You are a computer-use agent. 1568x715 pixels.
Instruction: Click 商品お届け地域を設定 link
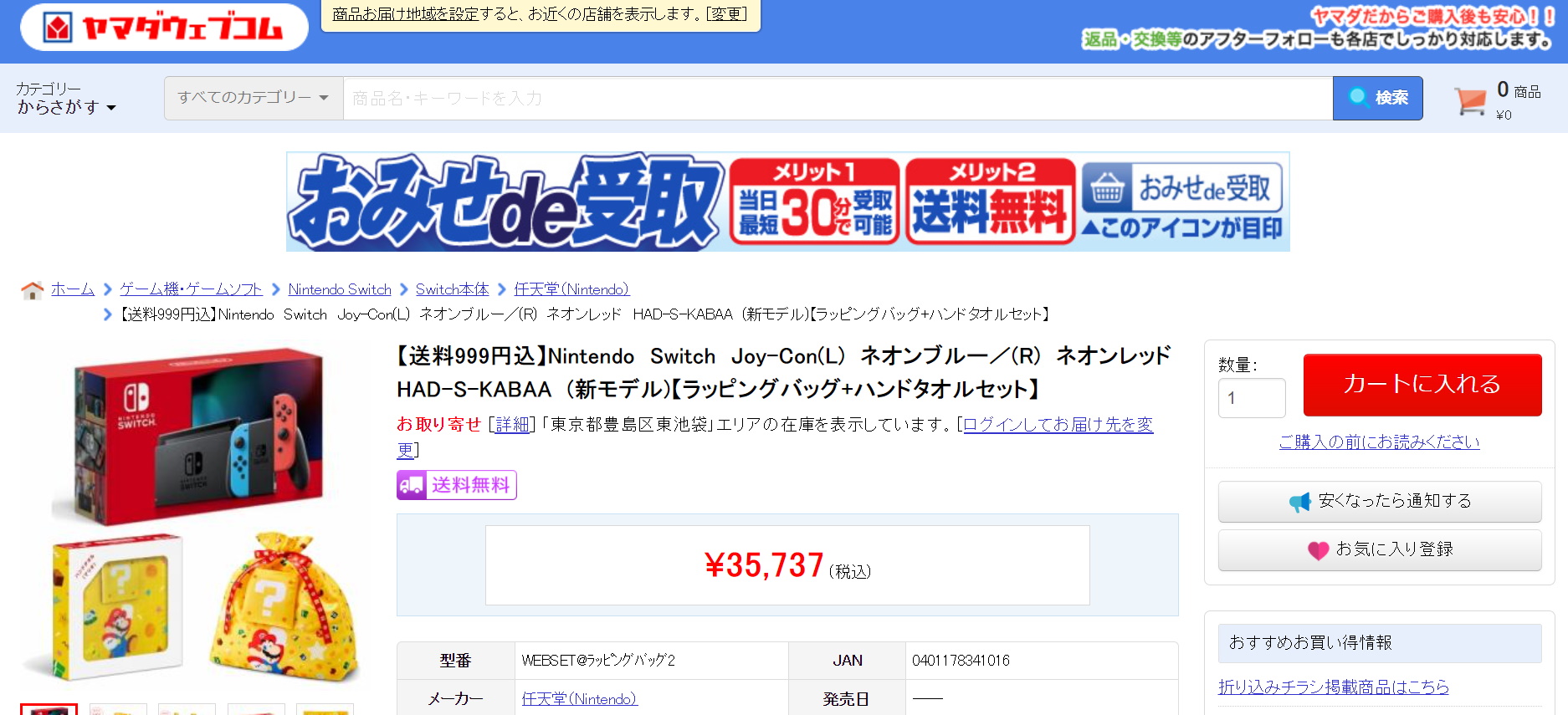pyautogui.click(x=405, y=14)
